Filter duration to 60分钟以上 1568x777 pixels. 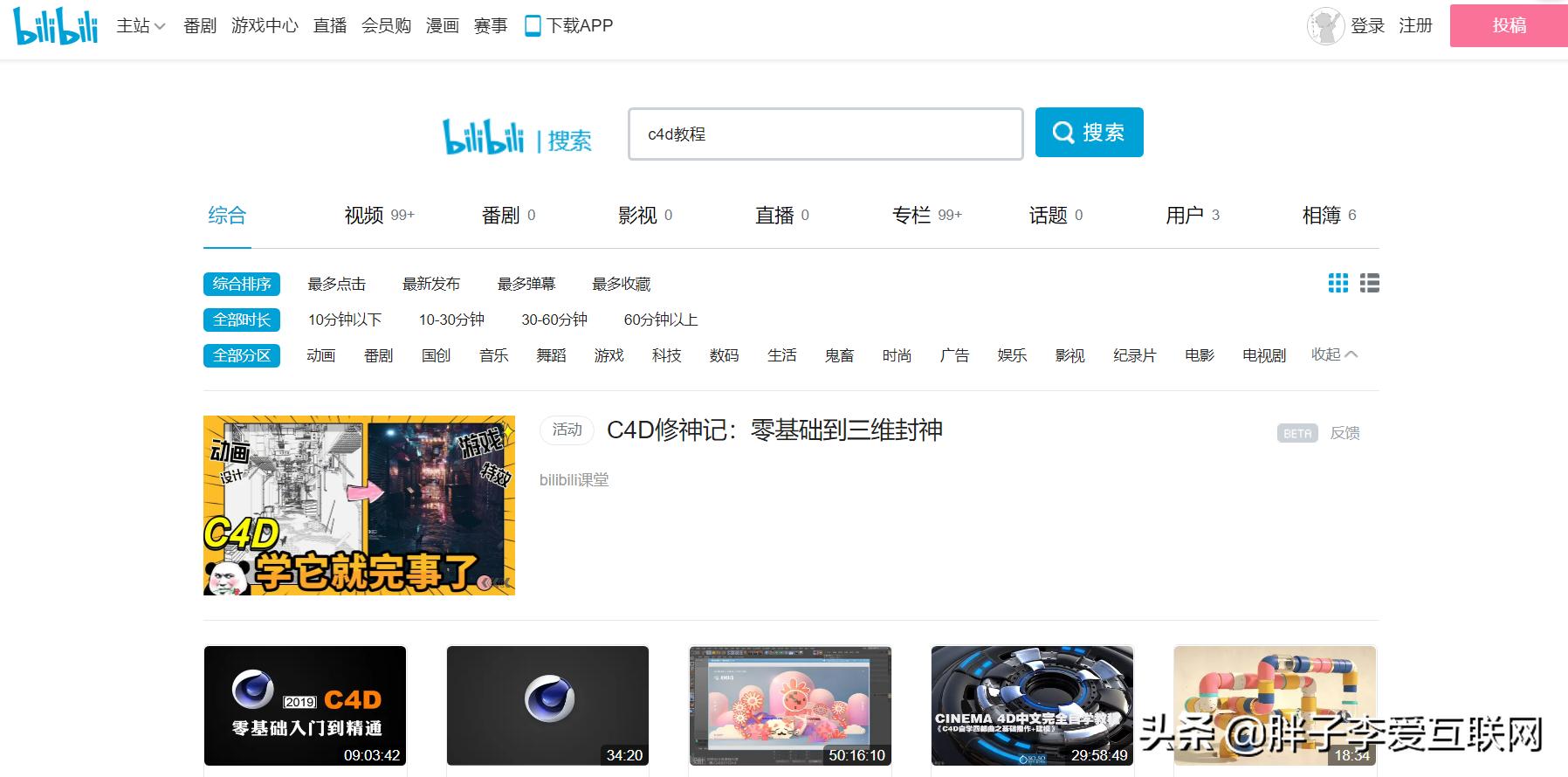661,320
